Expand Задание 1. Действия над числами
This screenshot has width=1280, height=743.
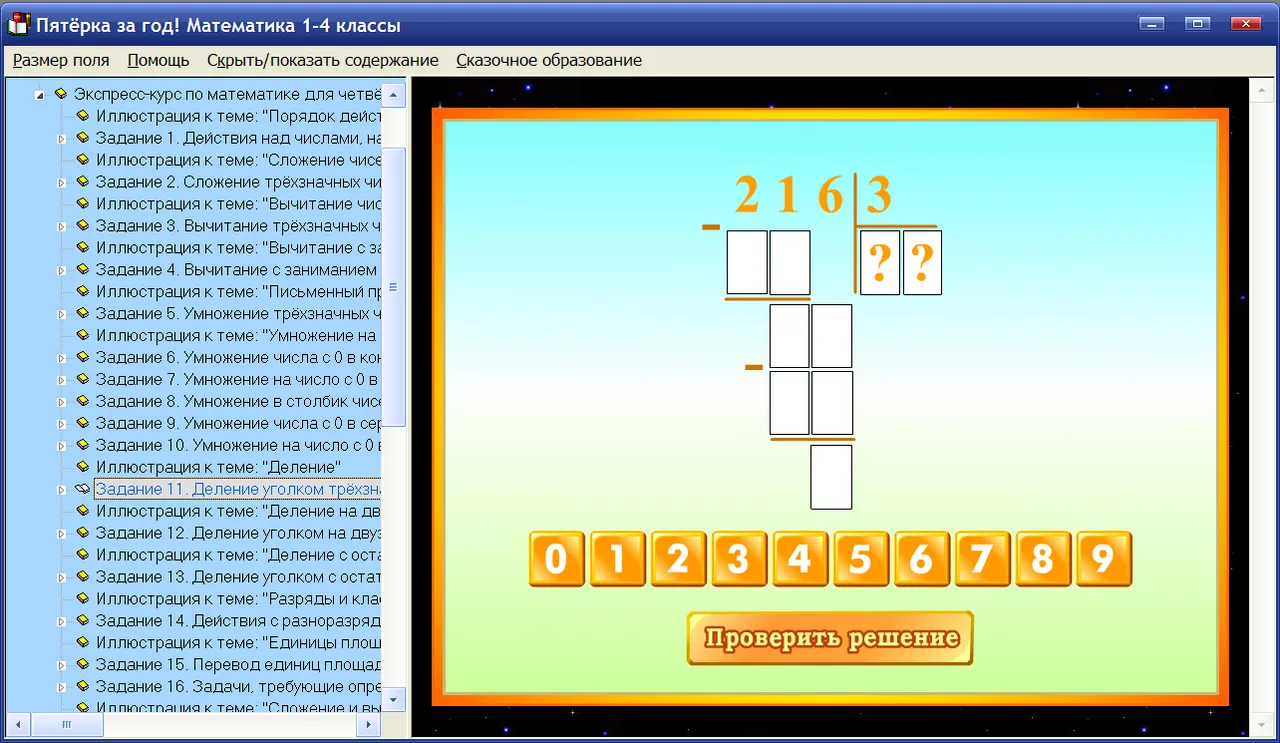(x=62, y=139)
